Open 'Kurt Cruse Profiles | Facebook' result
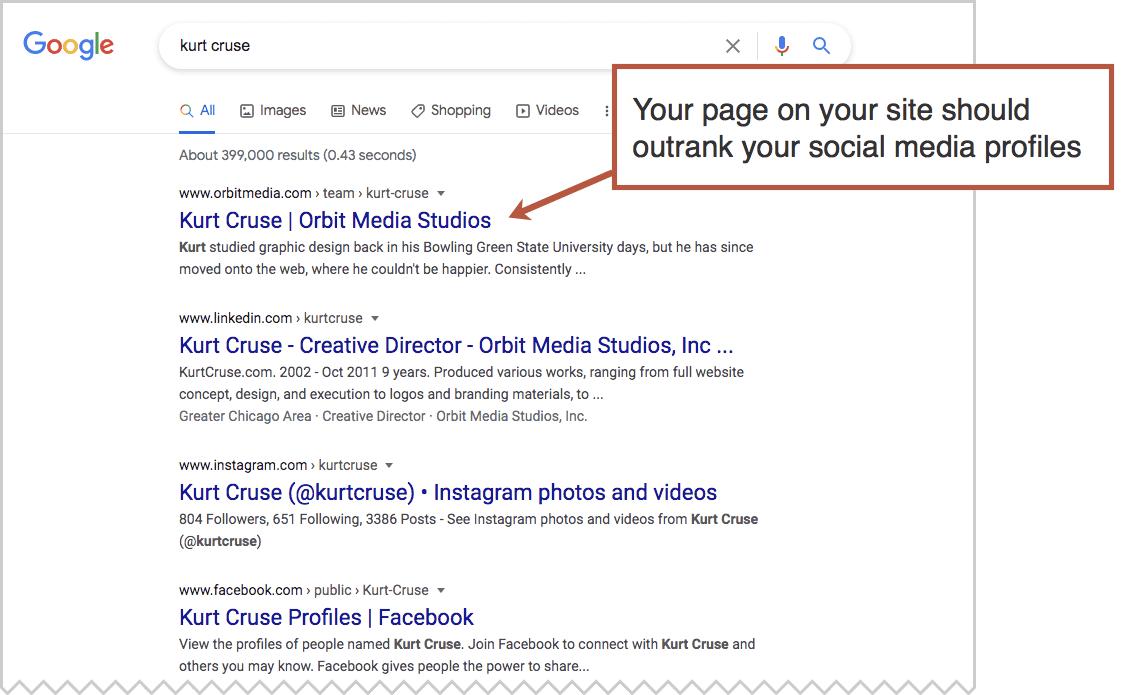This screenshot has height=695, width=1130. coord(326,617)
